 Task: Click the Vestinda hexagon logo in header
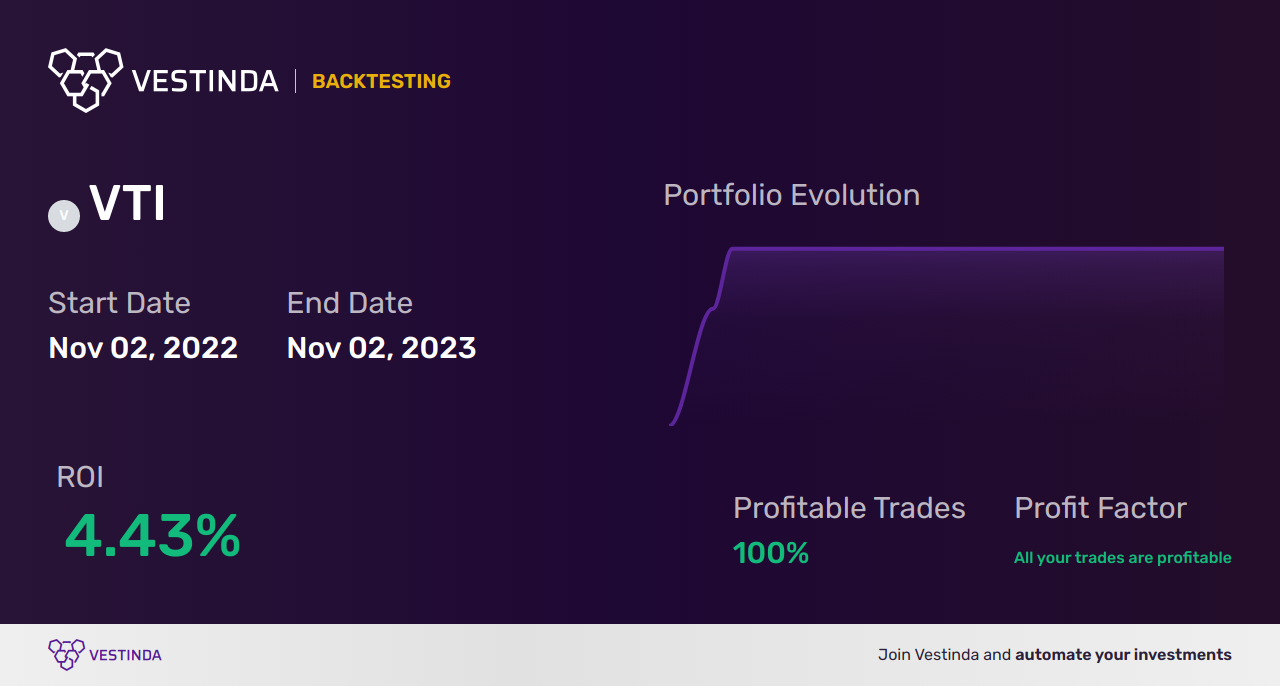click(85, 79)
